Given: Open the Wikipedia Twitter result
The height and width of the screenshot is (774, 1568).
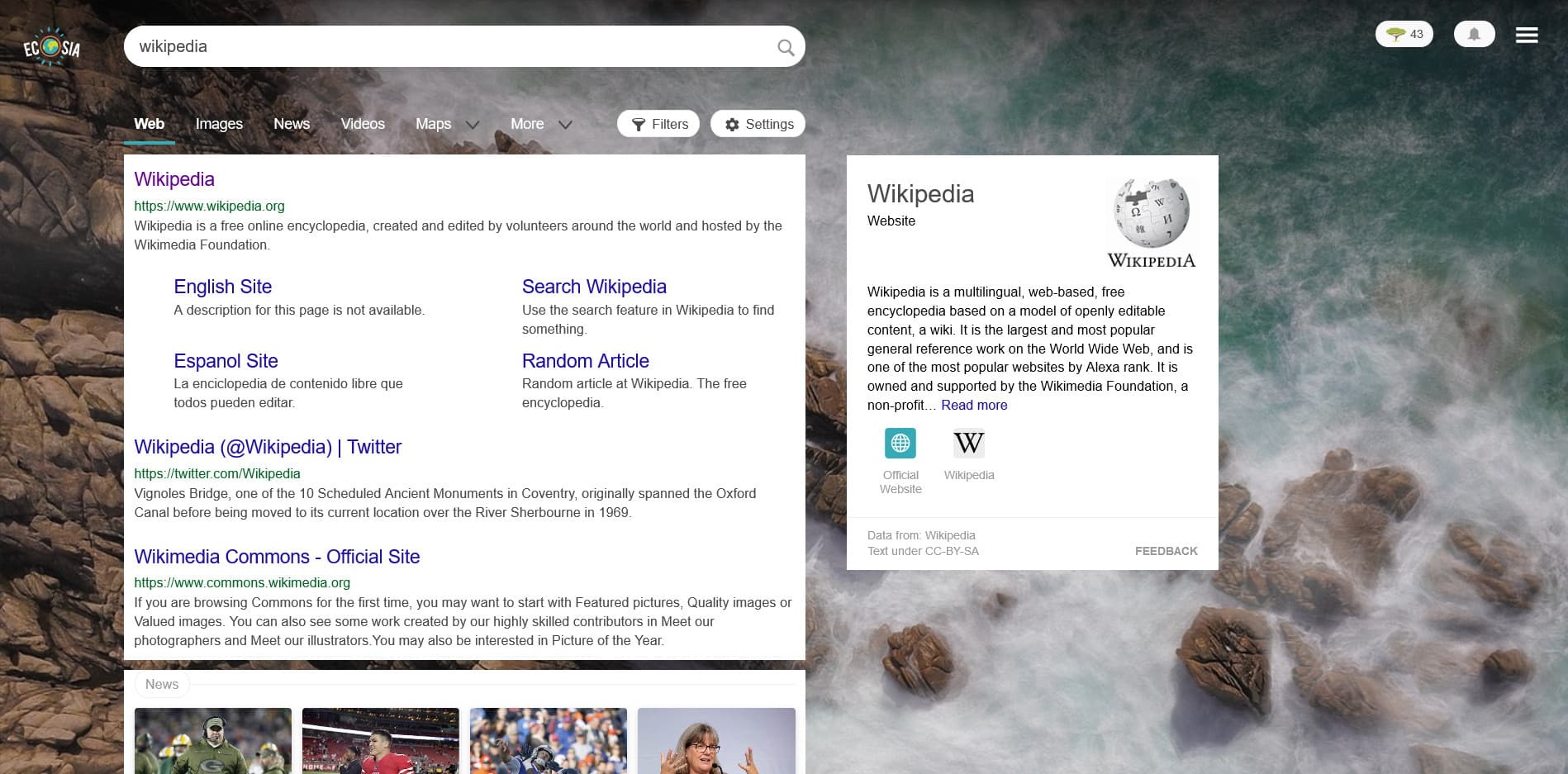Looking at the screenshot, I should (268, 447).
